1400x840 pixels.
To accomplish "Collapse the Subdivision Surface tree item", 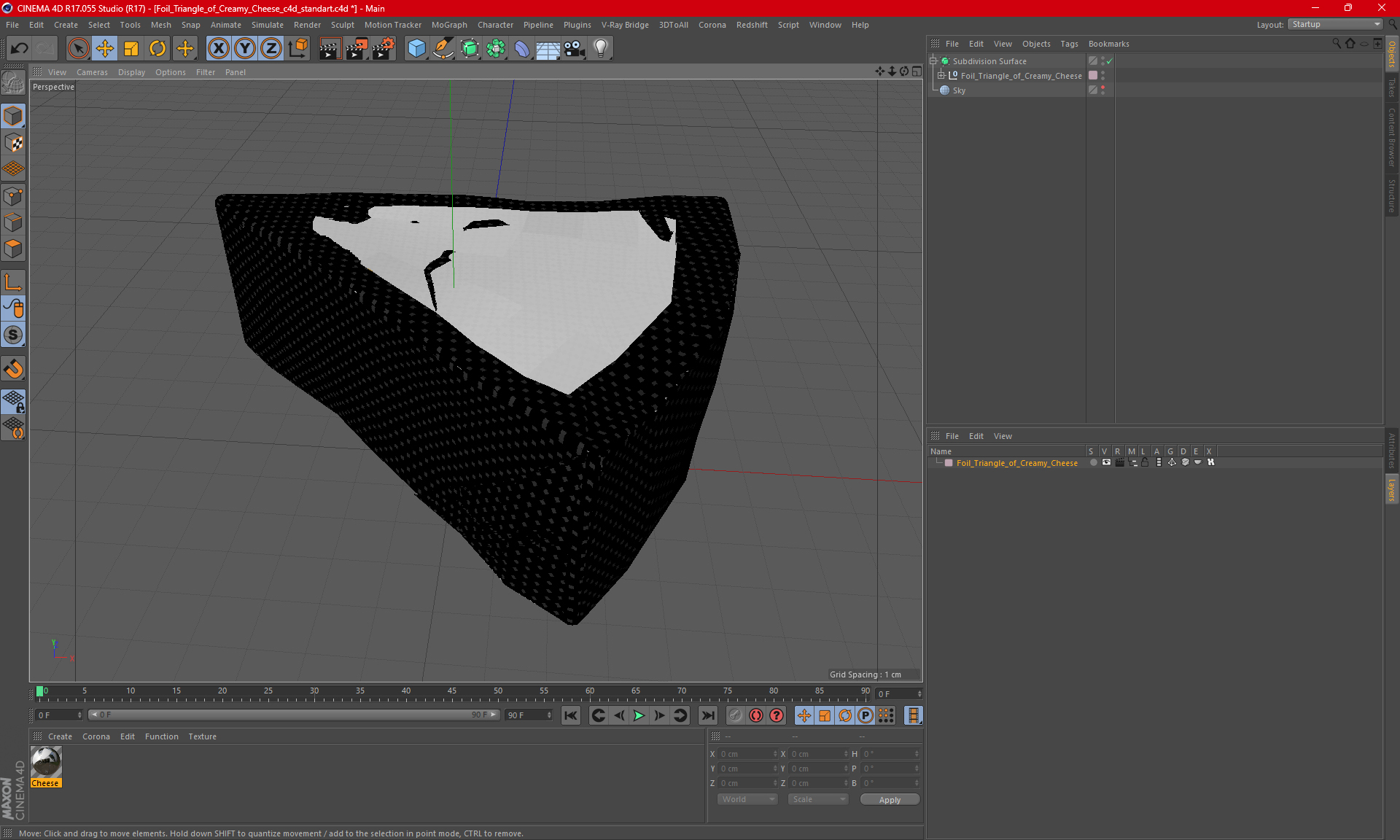I will 933,61.
